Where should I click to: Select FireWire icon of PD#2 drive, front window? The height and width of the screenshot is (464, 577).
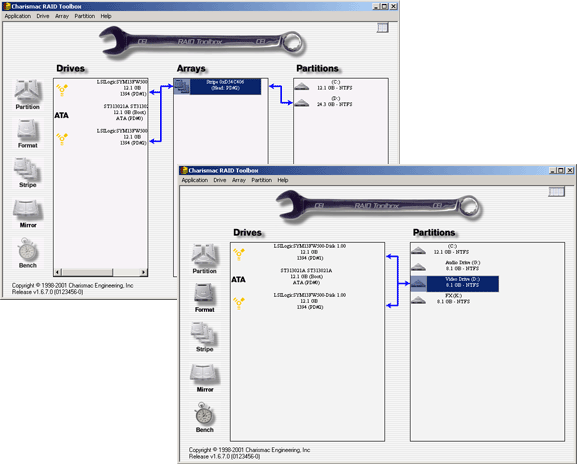238,303
